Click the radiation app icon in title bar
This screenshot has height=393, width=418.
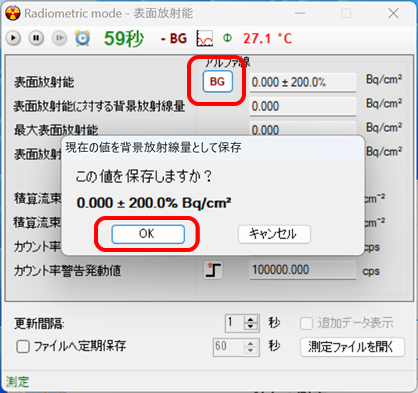(x=13, y=13)
